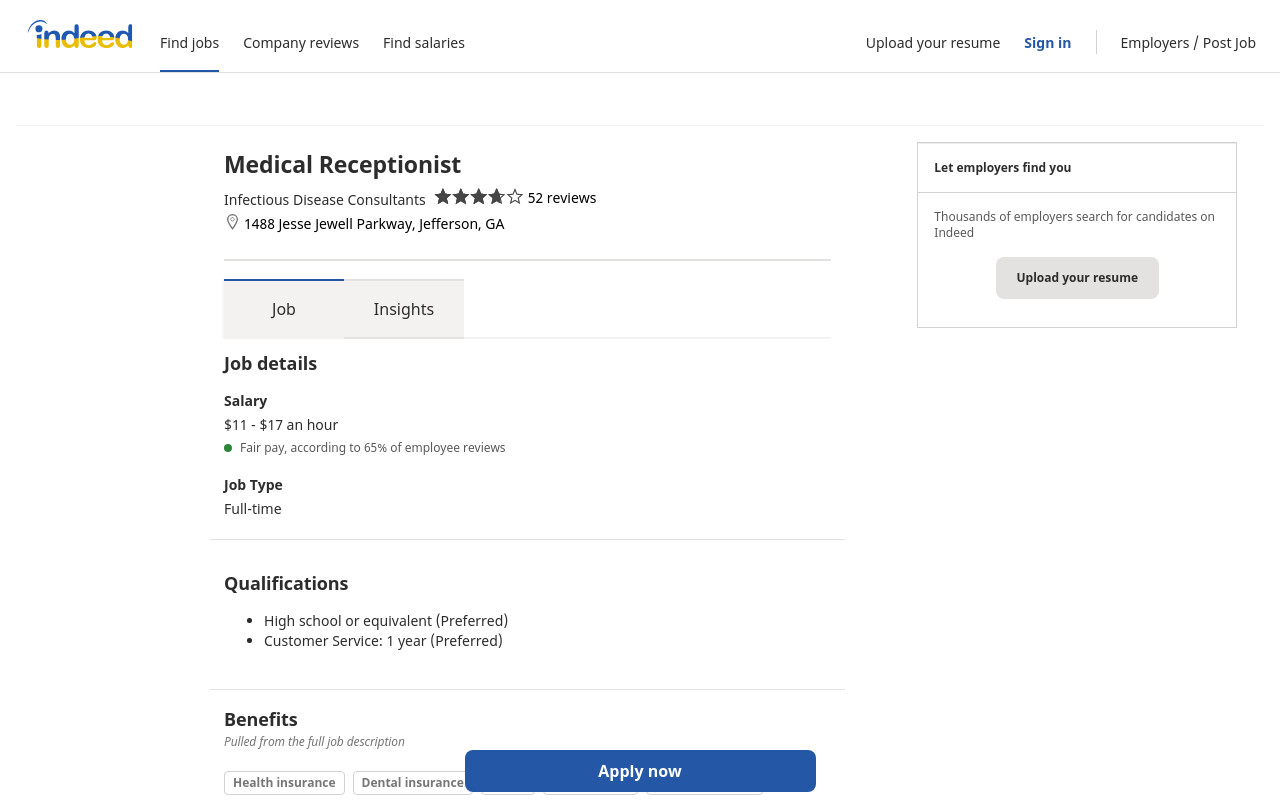Select the Job tab
1280x800 pixels.
284,309
